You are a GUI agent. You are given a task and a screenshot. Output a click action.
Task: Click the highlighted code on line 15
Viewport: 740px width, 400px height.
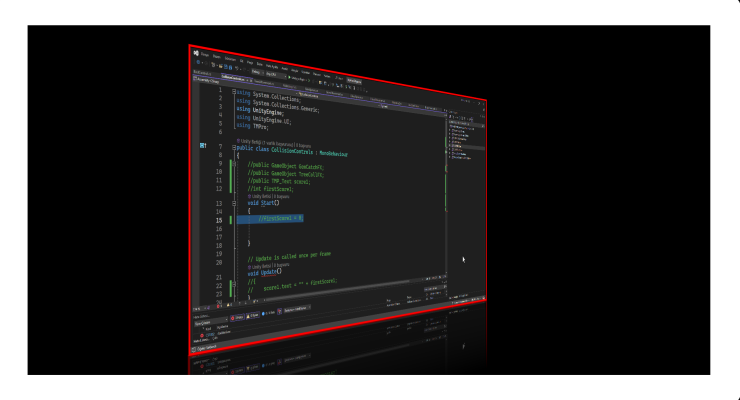pyautogui.click(x=279, y=217)
